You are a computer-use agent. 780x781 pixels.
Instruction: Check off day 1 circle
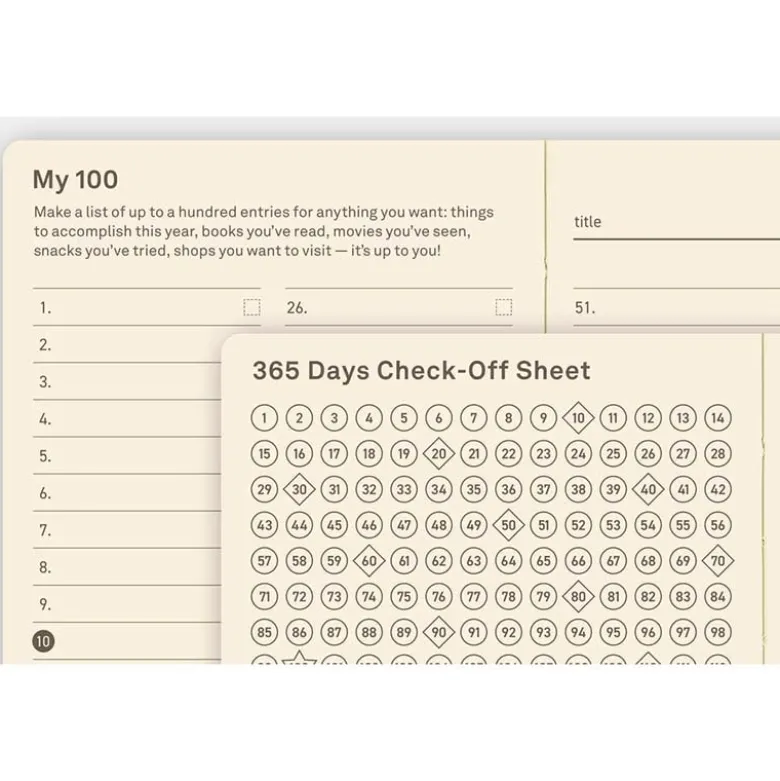(264, 417)
